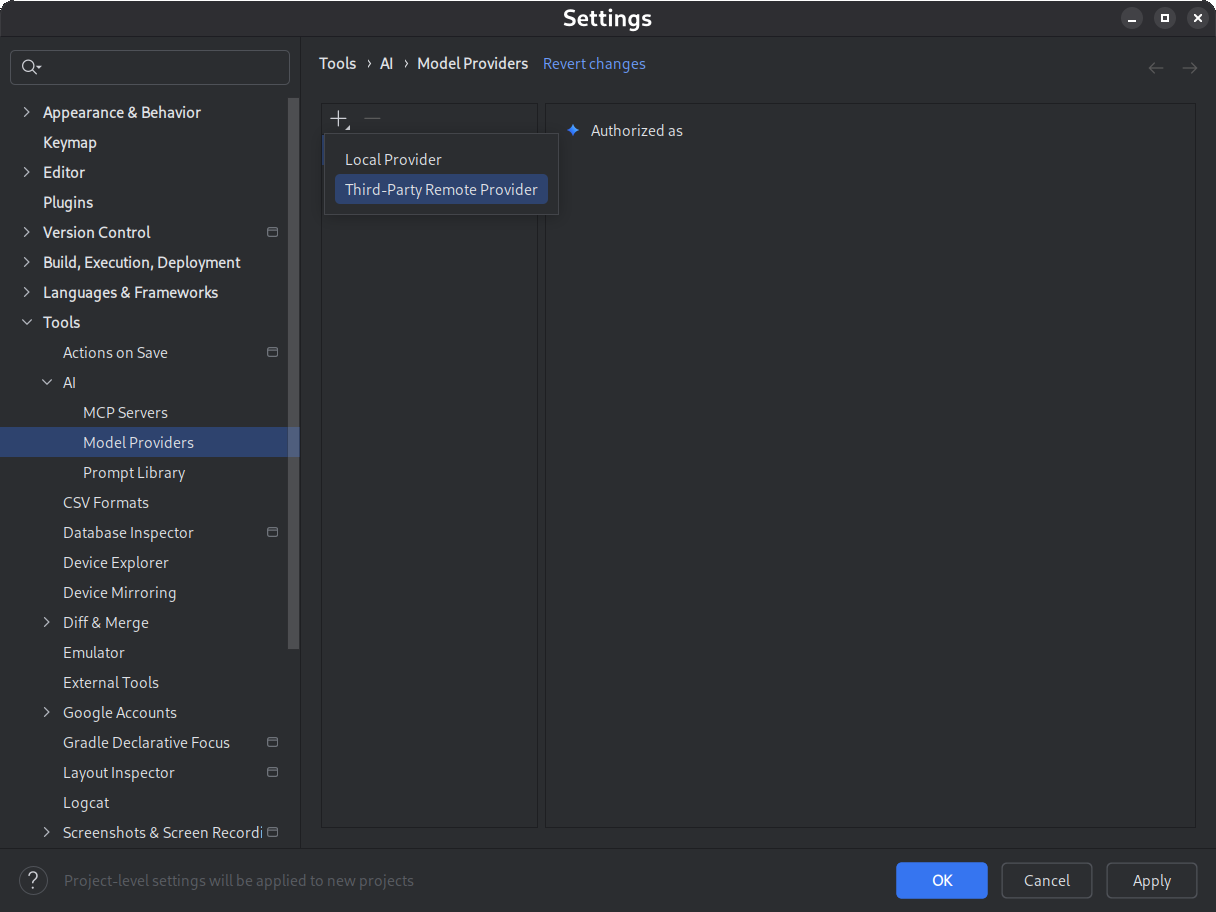
Task: Click the icon beside Layout Inspector
Action: tap(272, 772)
